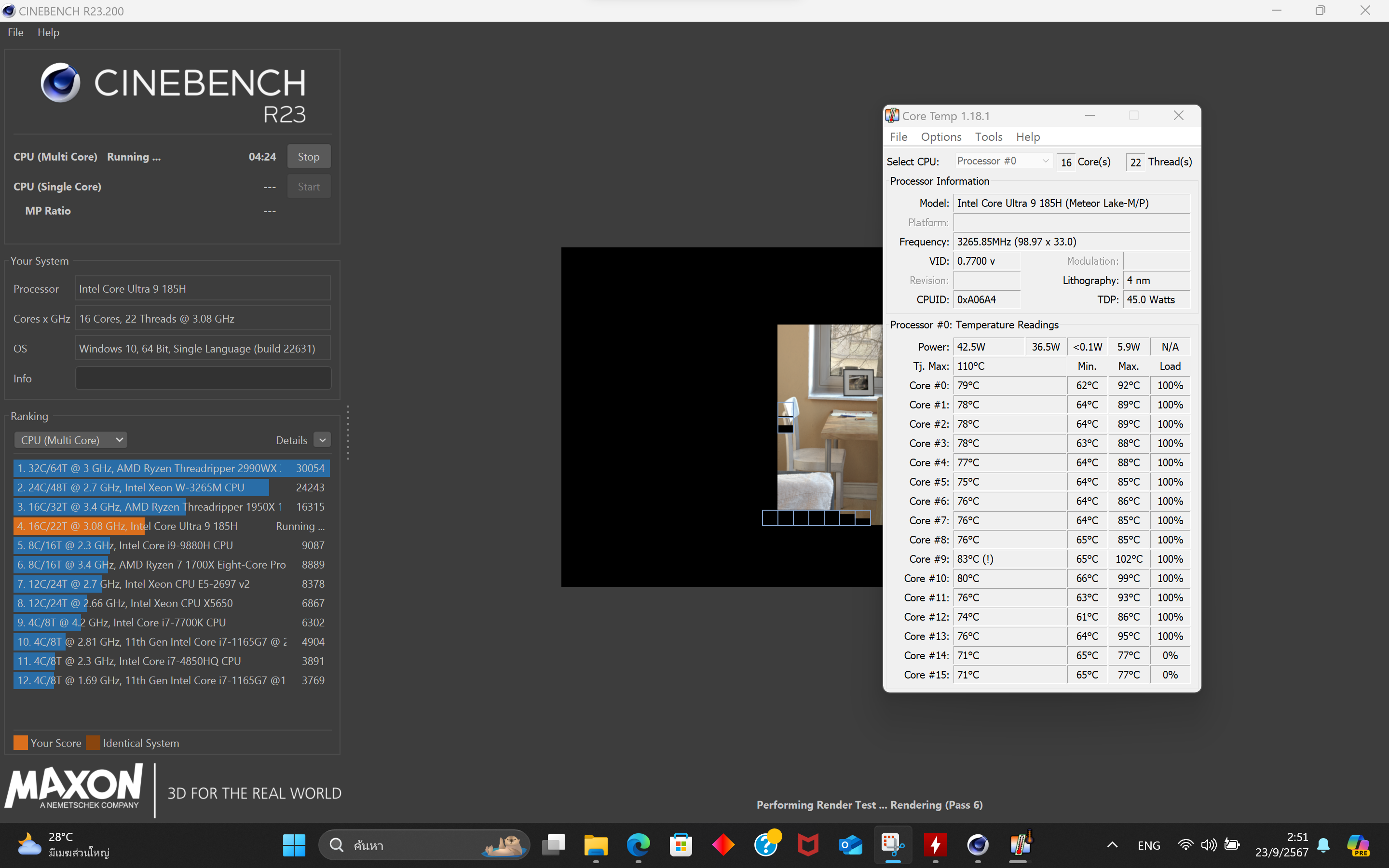Click the battery status icon
1389x868 pixels.
[1232, 845]
